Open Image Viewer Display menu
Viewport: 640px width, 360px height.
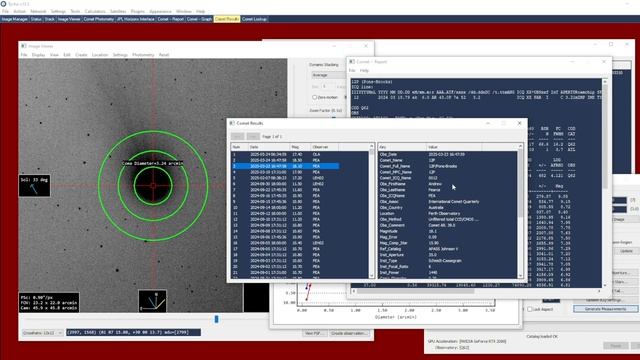click(x=38, y=55)
